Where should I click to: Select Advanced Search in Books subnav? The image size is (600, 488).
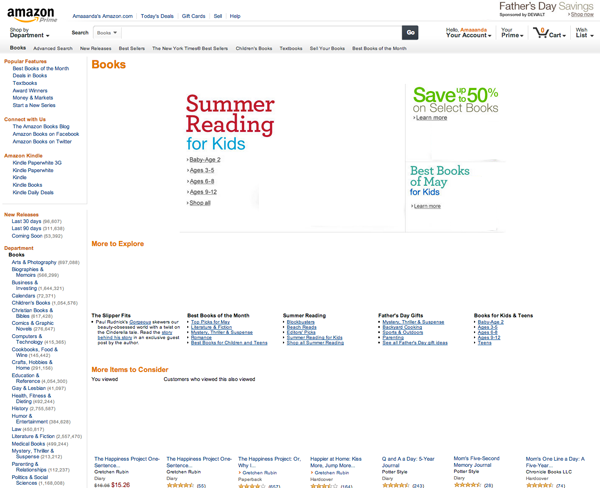click(53, 49)
